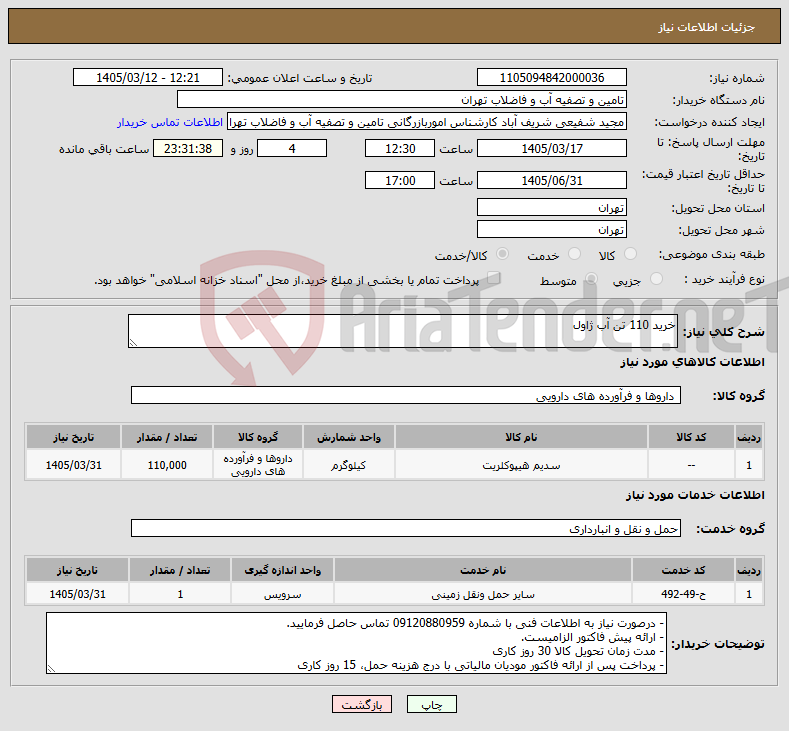Viewport: 789px width, 731px height.
Task: Open the اطلاعات تماس خریدار link
Action: [x=170, y=122]
